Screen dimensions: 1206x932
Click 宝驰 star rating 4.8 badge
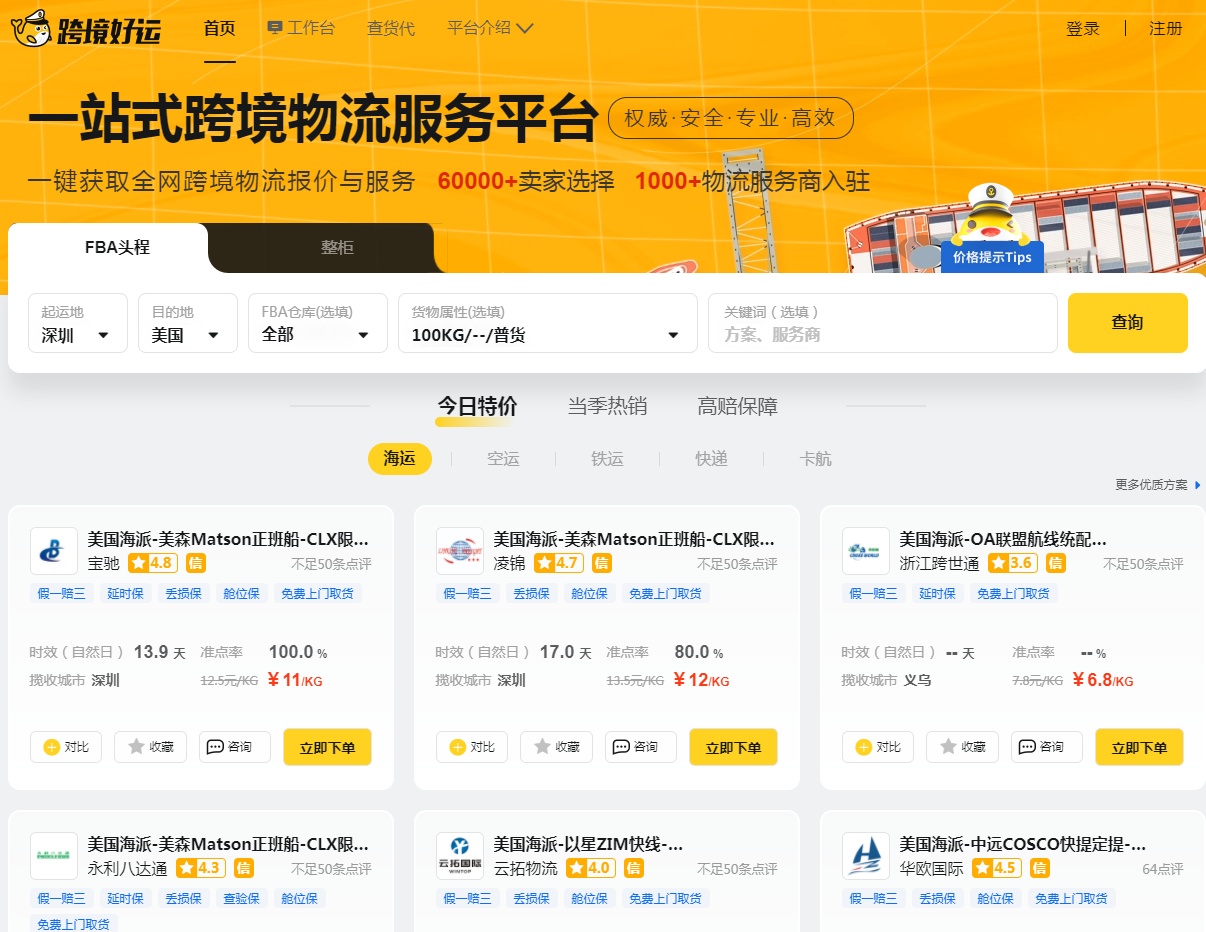pyautogui.click(x=153, y=563)
